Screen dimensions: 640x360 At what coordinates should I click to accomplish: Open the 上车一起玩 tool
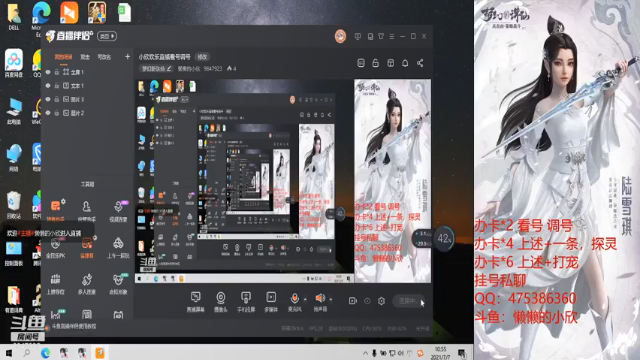pyautogui.click(x=118, y=247)
